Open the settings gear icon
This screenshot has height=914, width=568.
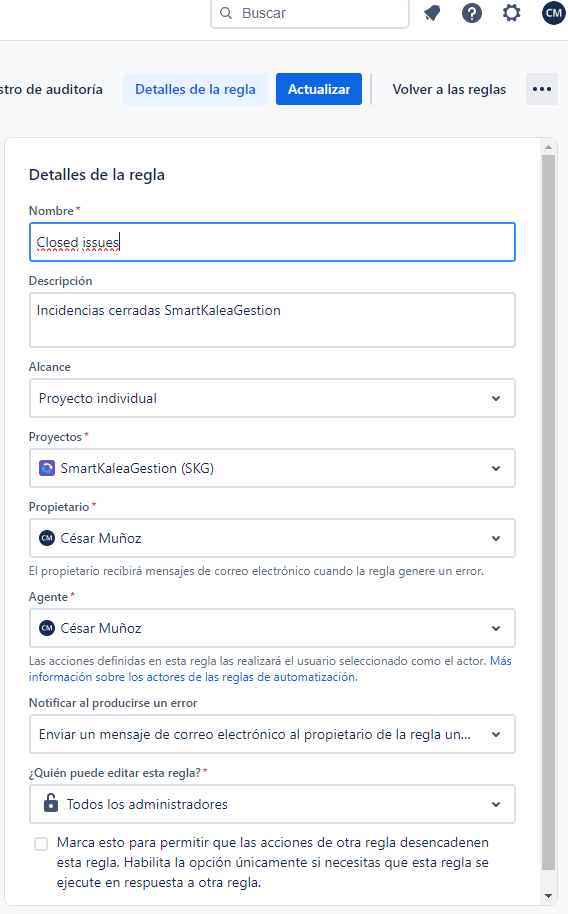point(511,13)
